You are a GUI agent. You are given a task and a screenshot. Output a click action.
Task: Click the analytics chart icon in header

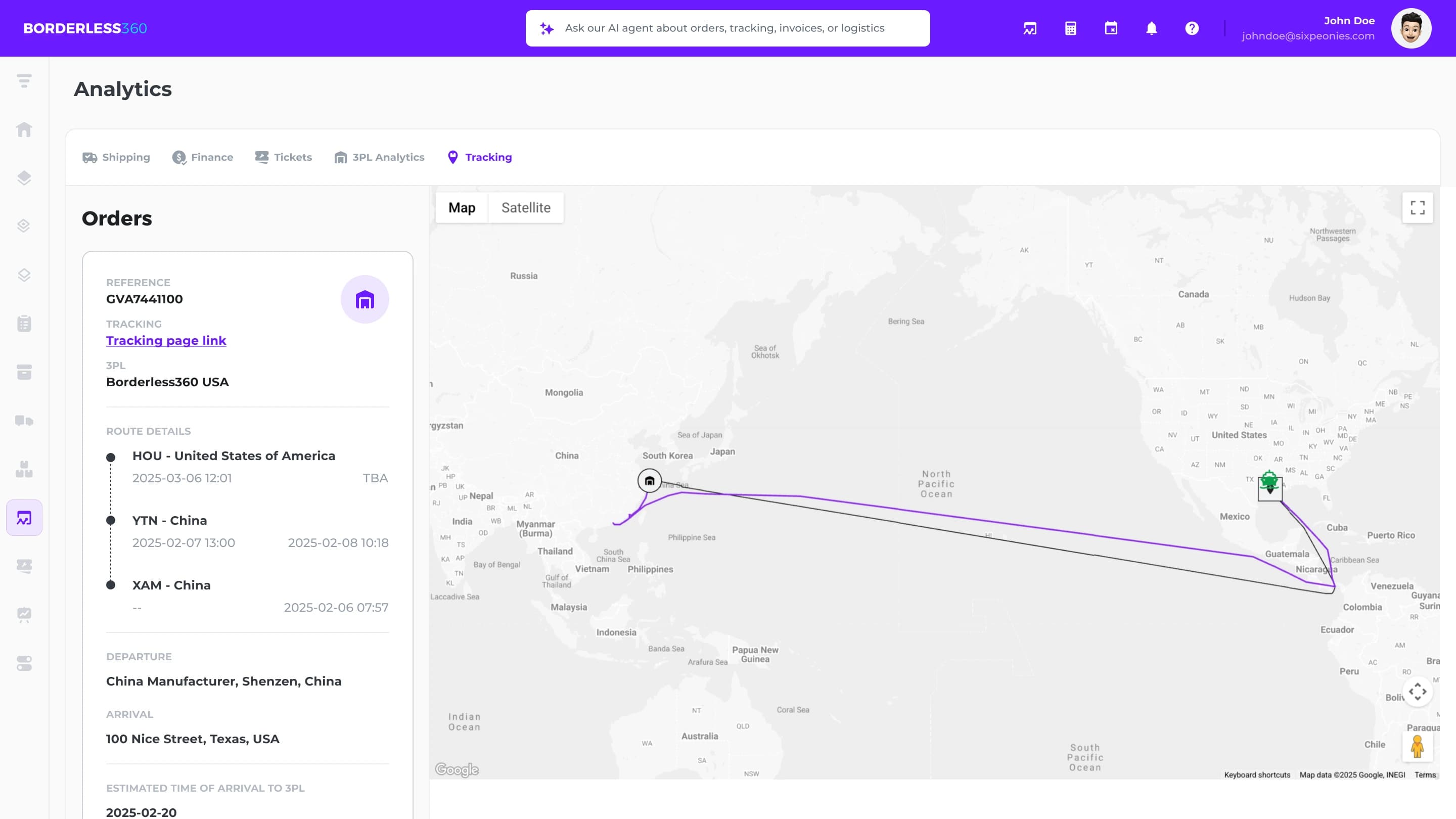tap(1030, 28)
